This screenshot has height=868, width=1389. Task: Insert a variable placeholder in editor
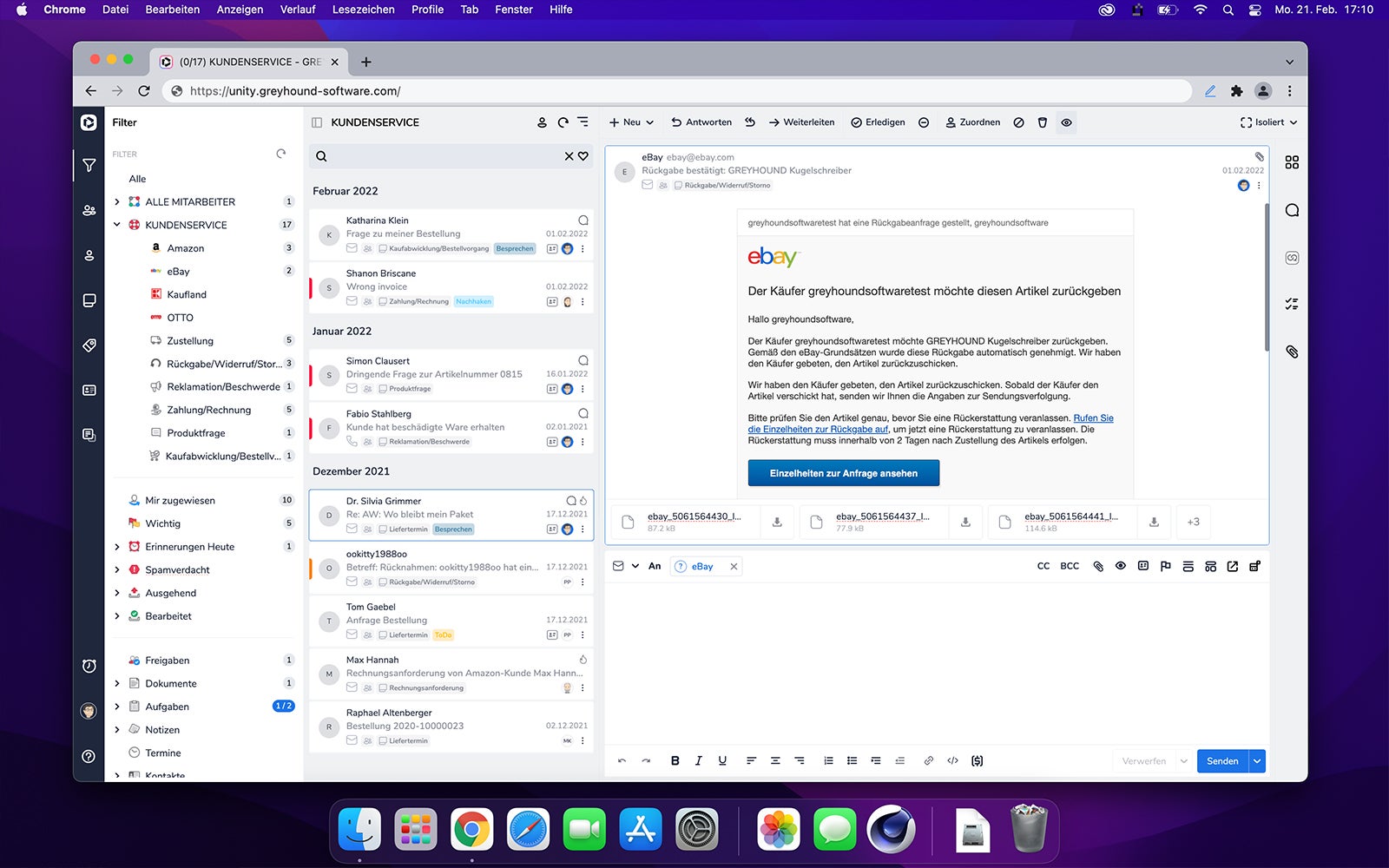click(977, 760)
